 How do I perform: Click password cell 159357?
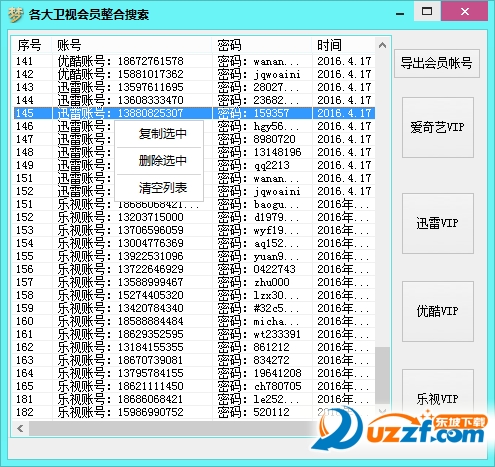click(x=262, y=113)
